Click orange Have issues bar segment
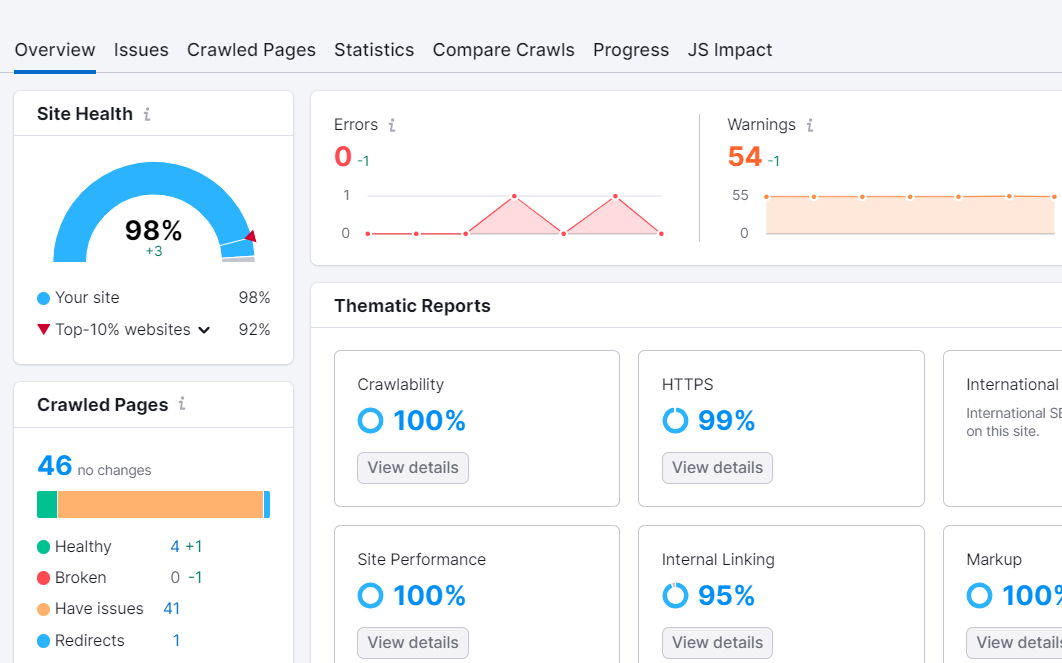 160,504
